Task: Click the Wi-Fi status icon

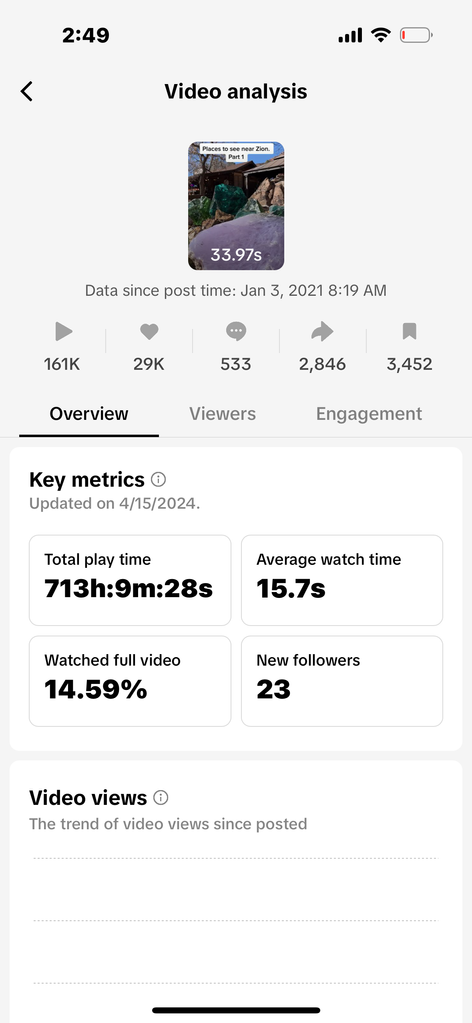Action: (381, 35)
